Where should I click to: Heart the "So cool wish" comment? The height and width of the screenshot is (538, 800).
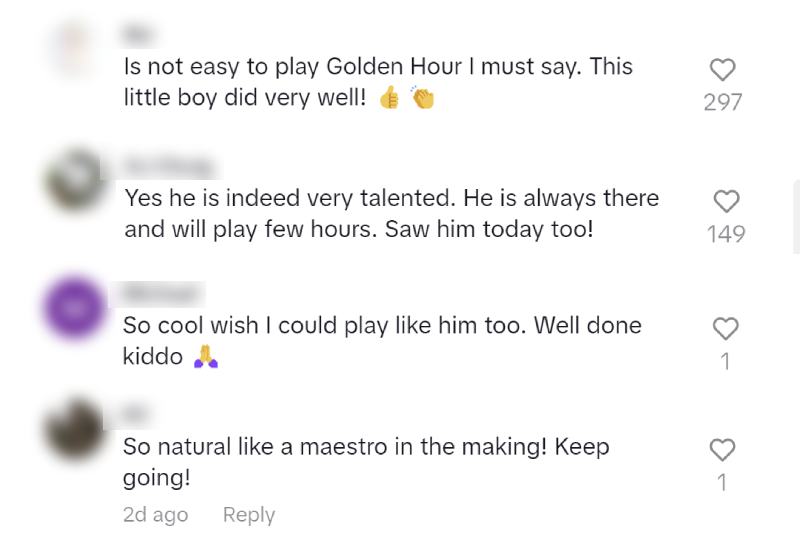tap(725, 328)
